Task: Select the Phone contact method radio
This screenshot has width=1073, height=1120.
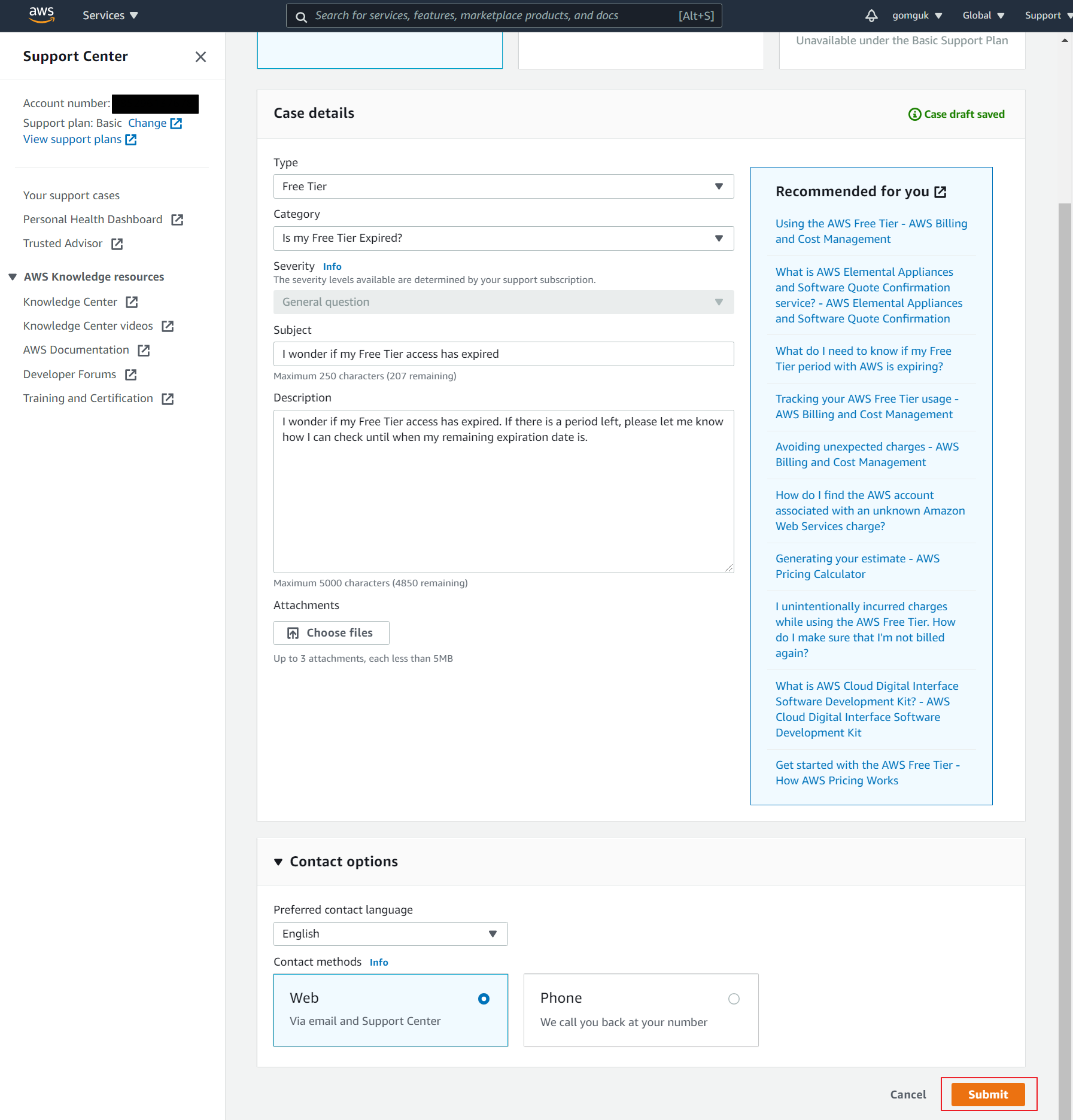Action: tap(734, 999)
